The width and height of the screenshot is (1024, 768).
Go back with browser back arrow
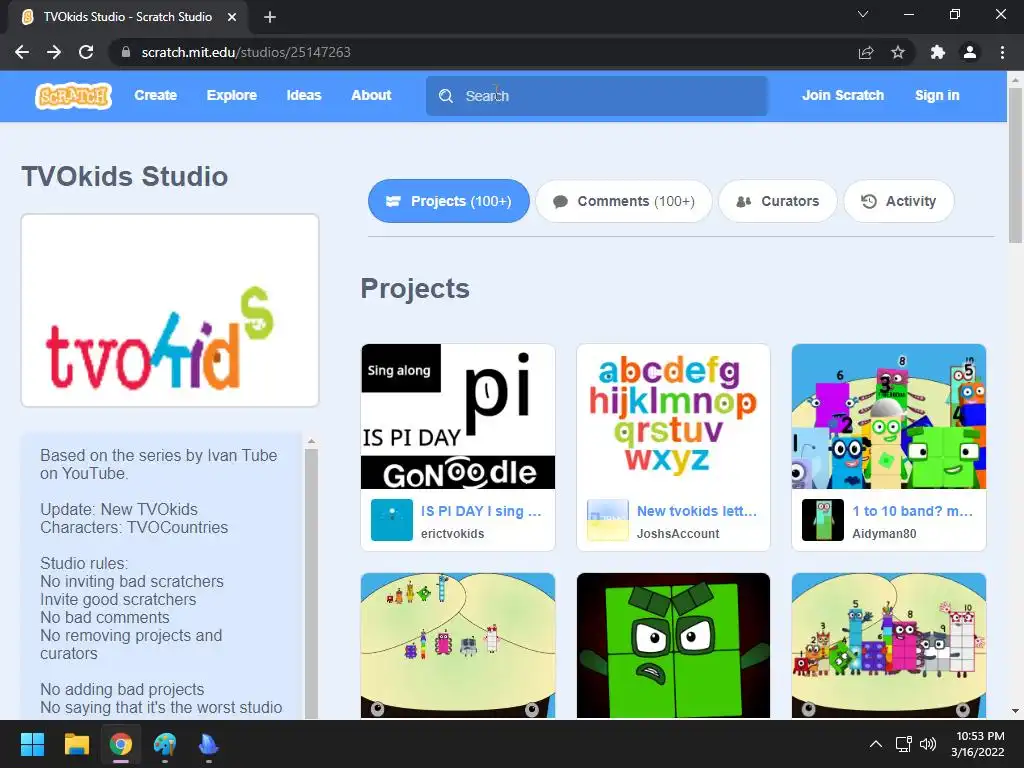click(x=22, y=52)
